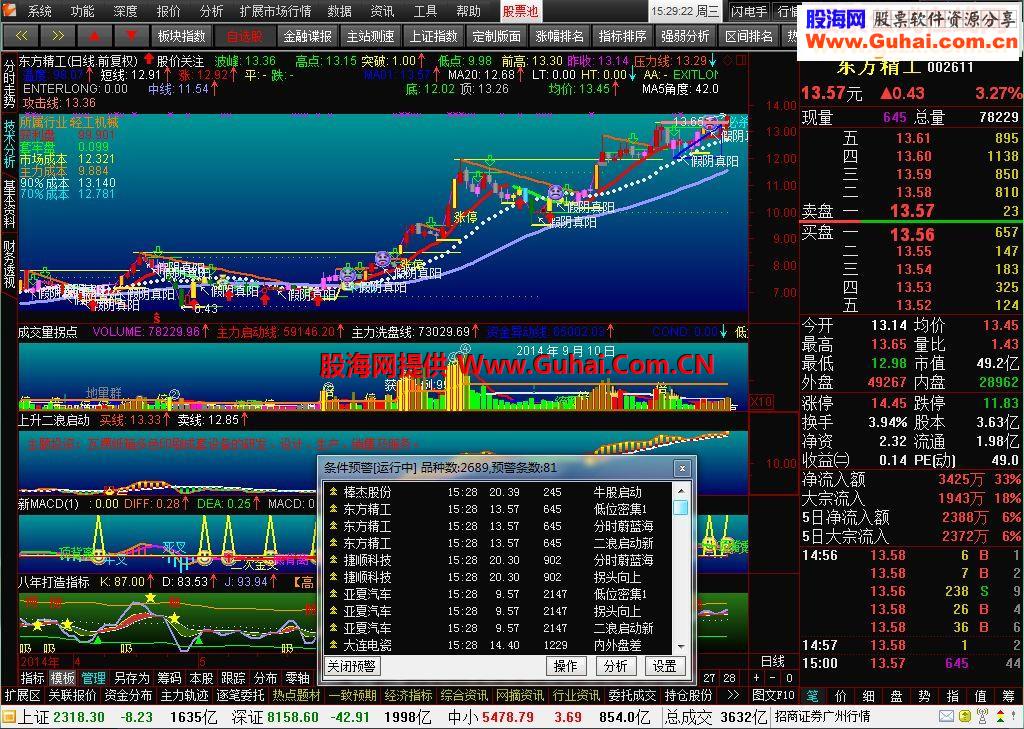Screen dimensions: 1024x729
Task: Click the 设置 button in alert dialog
Action: click(665, 666)
